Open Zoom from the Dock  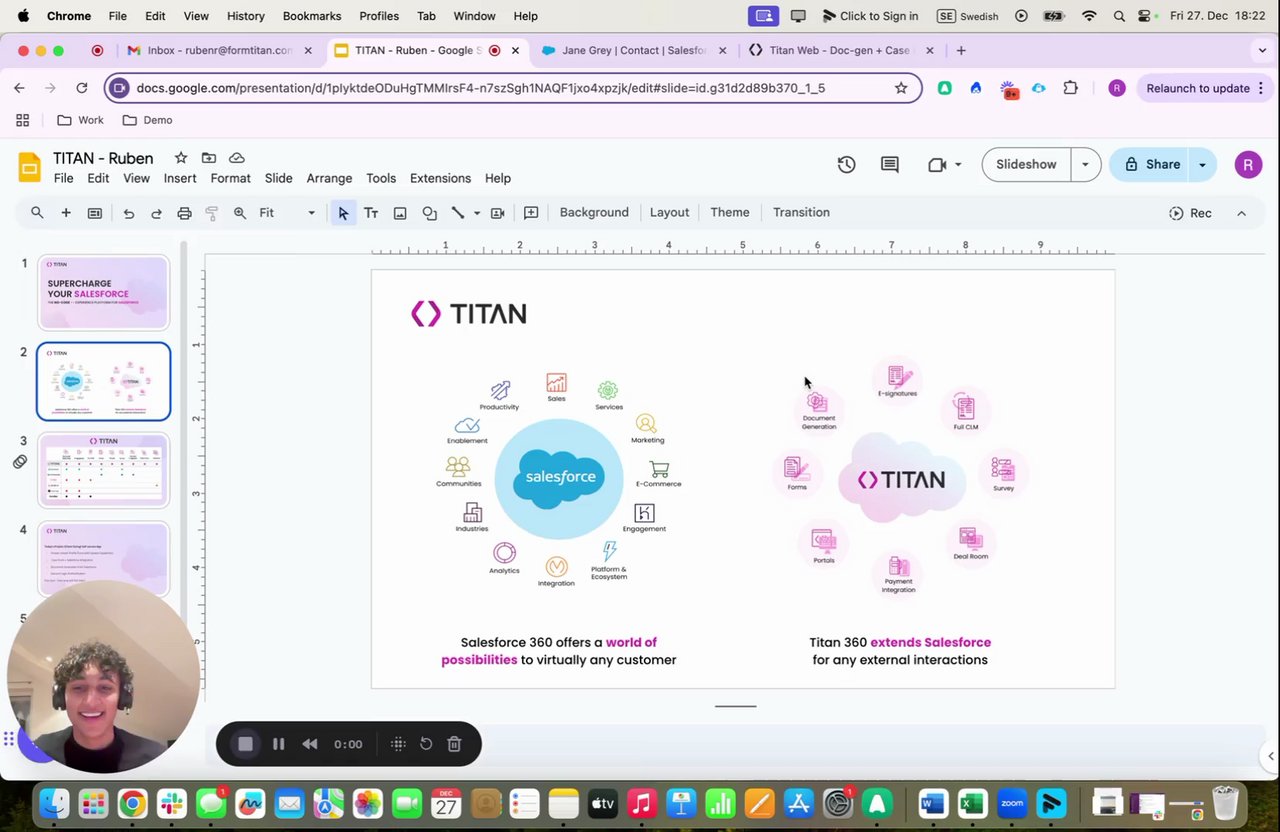(x=1012, y=804)
